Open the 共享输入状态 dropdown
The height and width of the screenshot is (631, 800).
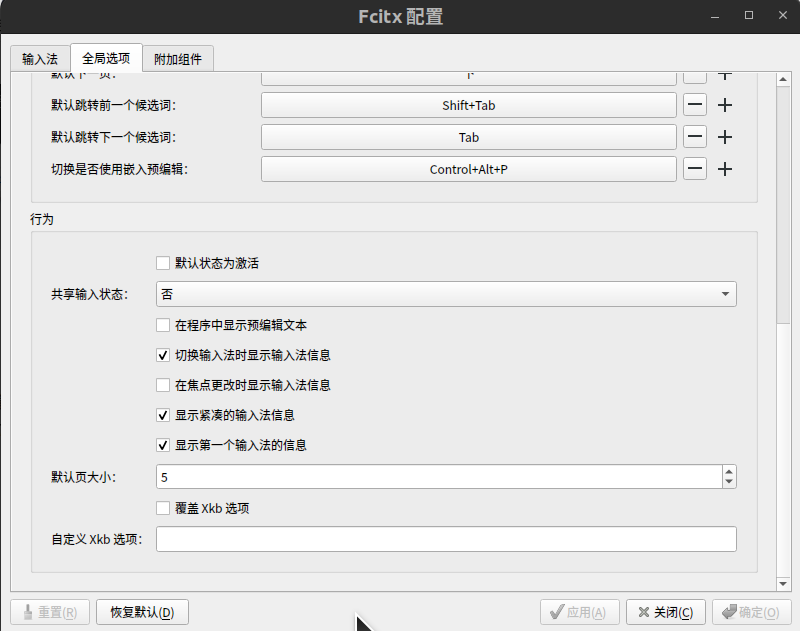click(x=446, y=294)
